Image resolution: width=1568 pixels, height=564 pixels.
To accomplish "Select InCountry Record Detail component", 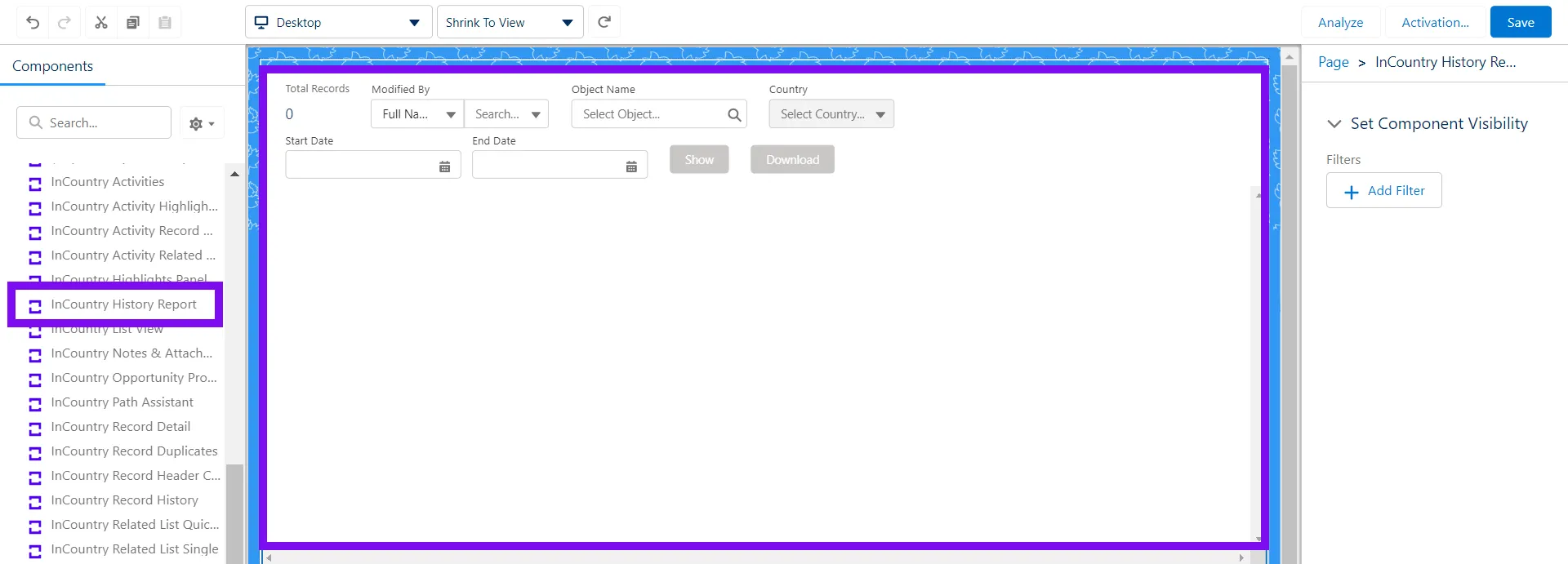I will pyautogui.click(x=120, y=427).
